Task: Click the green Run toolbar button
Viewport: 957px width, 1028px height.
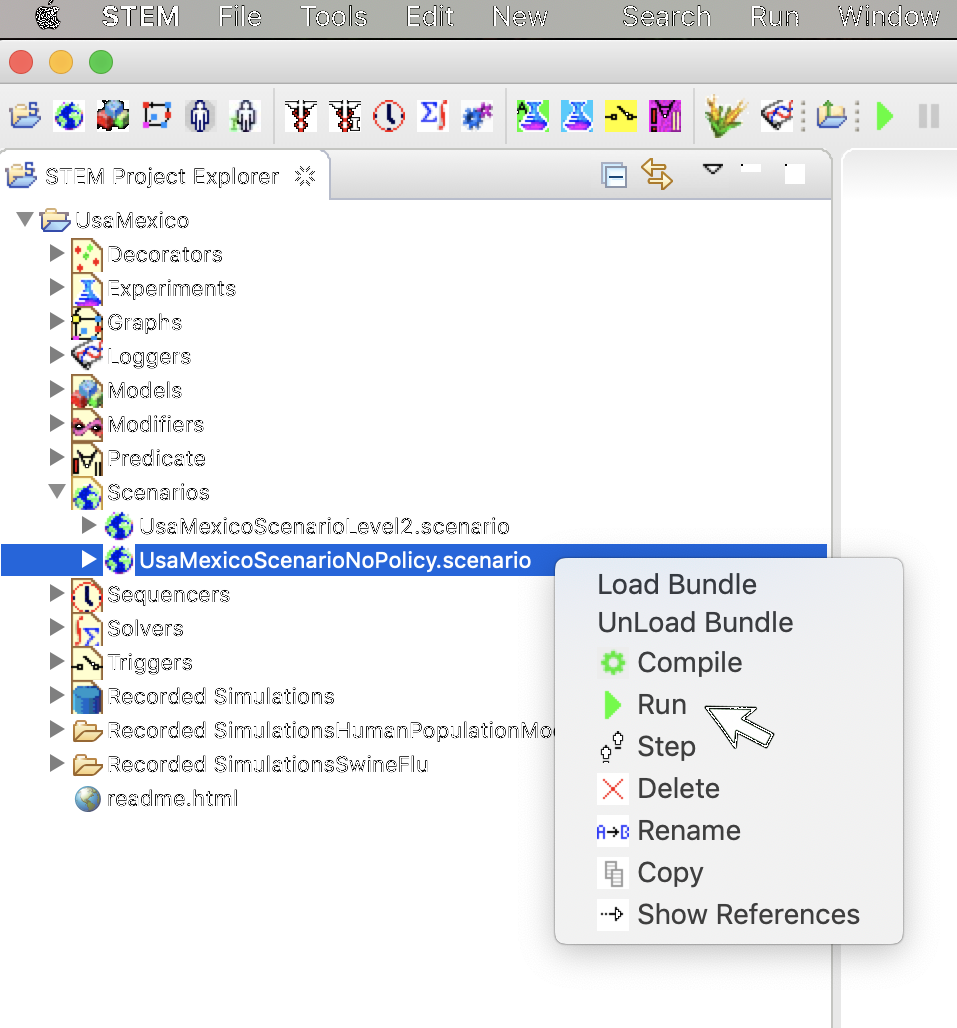Action: 885,116
